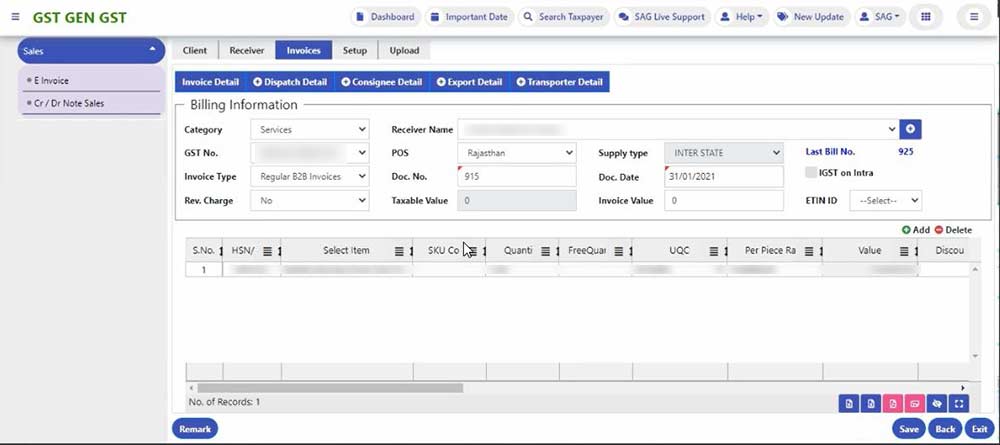The width and height of the screenshot is (1000, 445).
Task: Open the left sidebar hamburger menu
Action: [15, 17]
